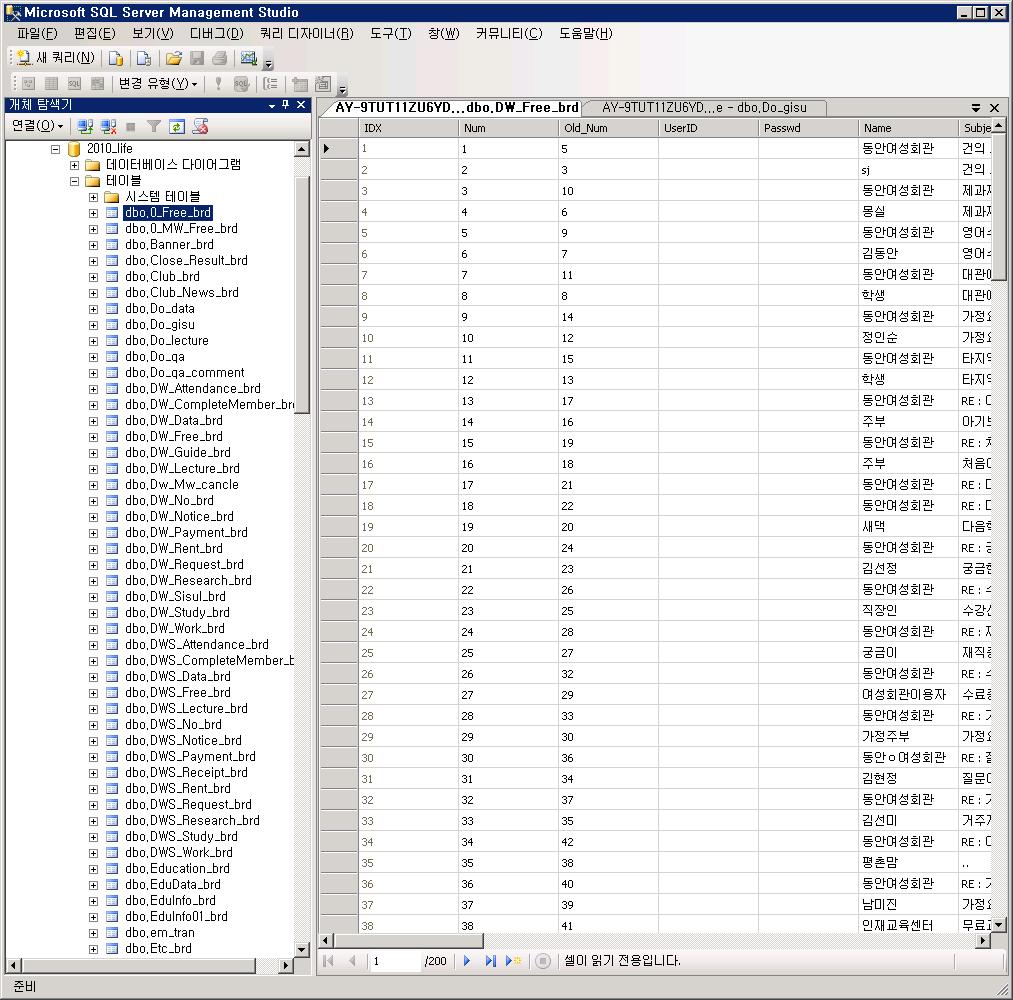Open the Activity Monitor toolbar icon
This screenshot has height=1000, width=1013.
pyautogui.click(x=249, y=58)
